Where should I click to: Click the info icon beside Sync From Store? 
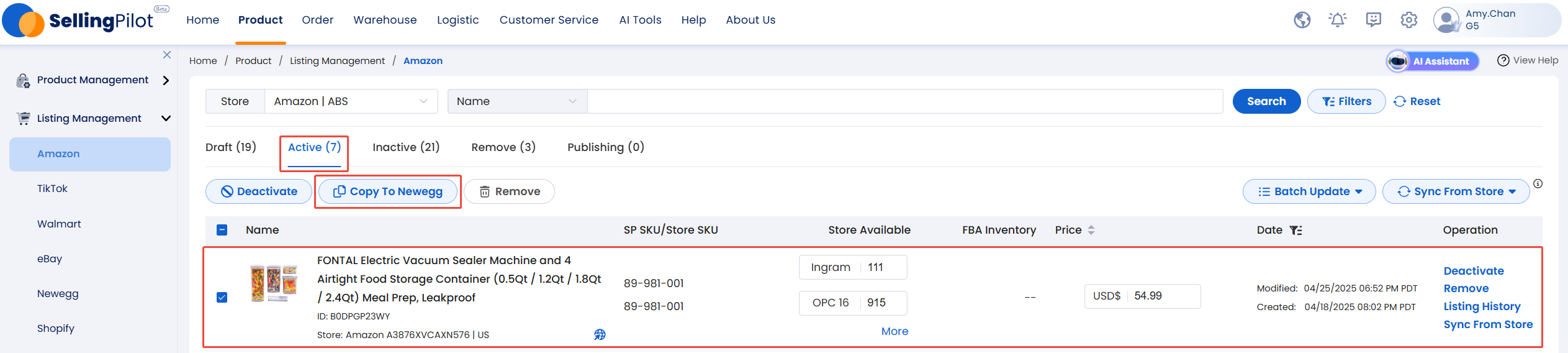pos(1538,183)
